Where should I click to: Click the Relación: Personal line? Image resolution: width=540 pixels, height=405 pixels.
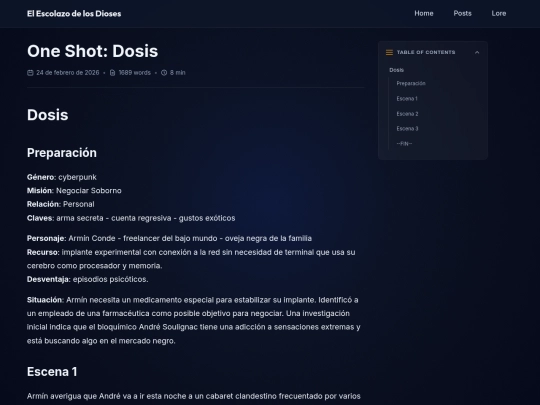(61, 204)
